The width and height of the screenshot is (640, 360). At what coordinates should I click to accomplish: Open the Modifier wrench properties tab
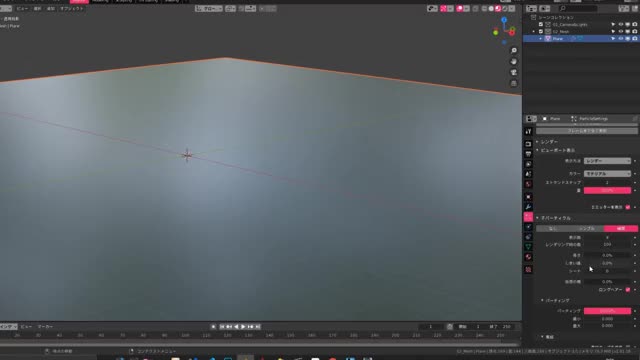[528, 207]
